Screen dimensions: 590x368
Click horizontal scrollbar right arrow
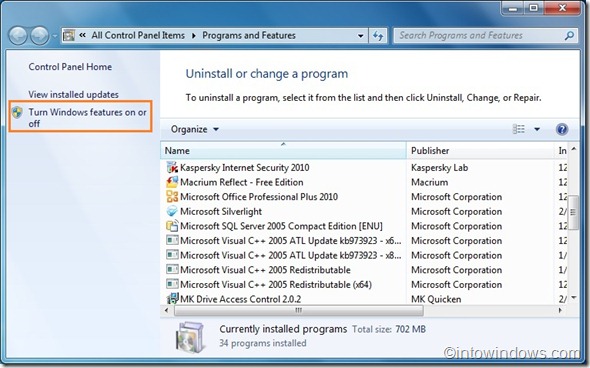[560, 310]
